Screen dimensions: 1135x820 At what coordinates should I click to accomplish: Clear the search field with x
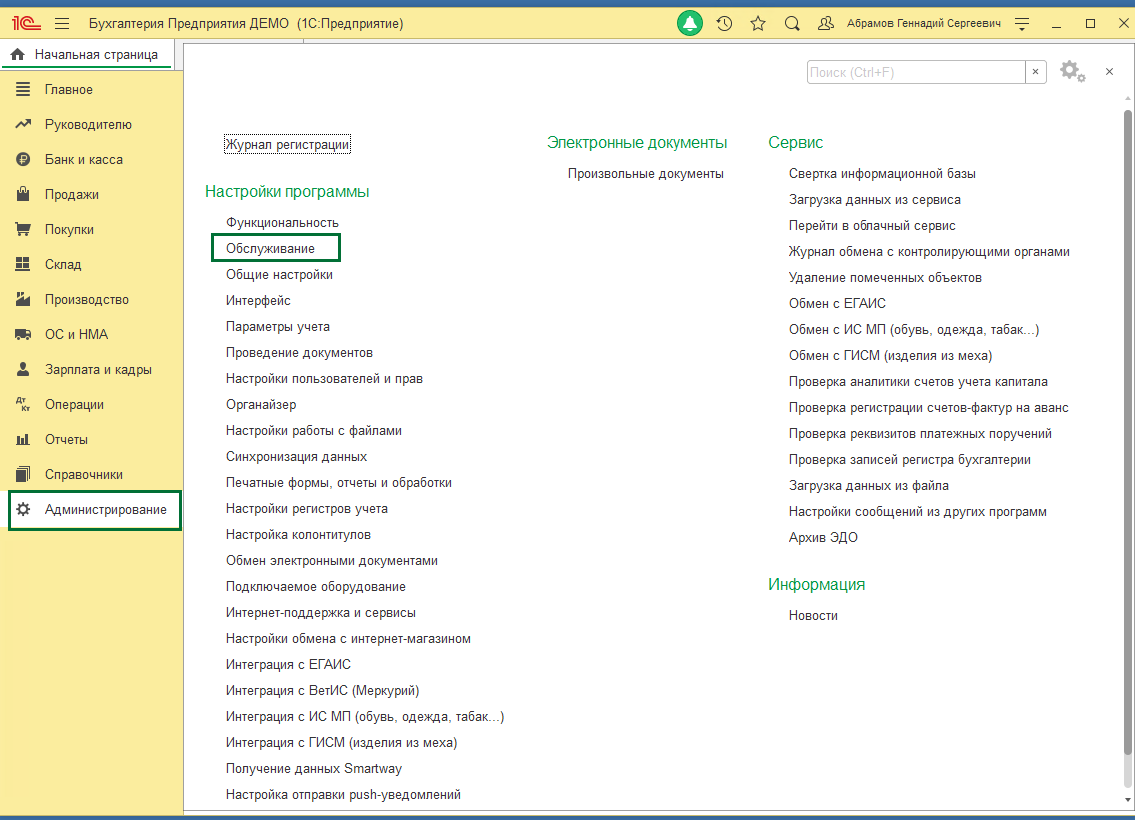pos(1035,72)
